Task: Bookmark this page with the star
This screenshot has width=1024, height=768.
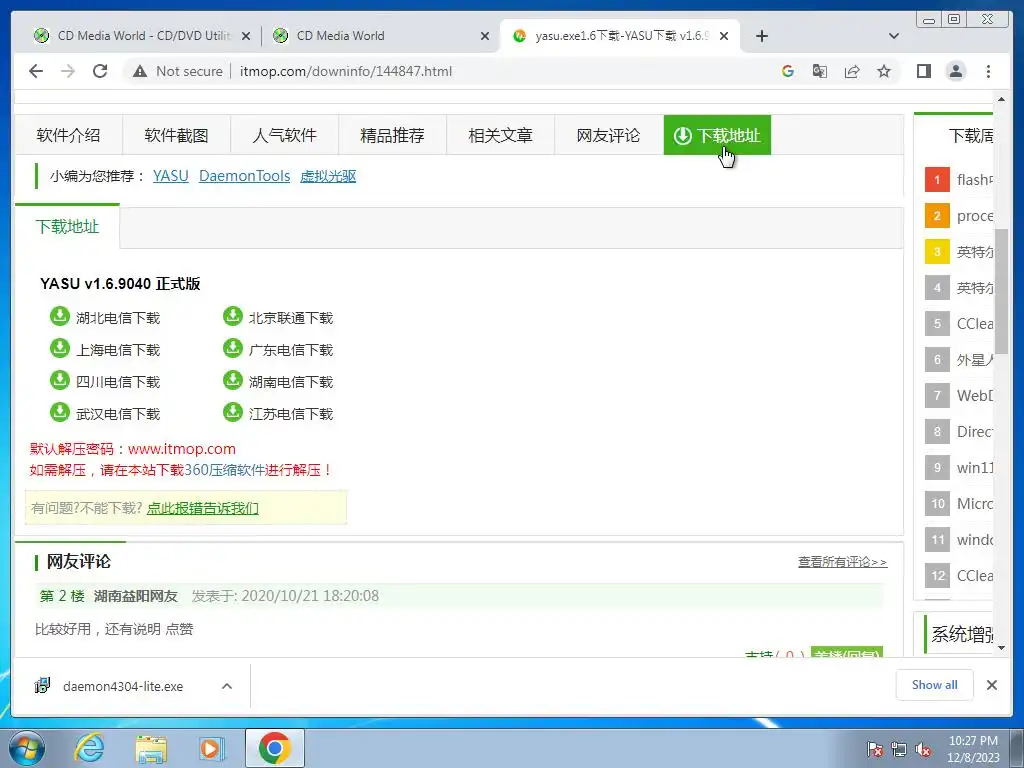Action: 884,71
